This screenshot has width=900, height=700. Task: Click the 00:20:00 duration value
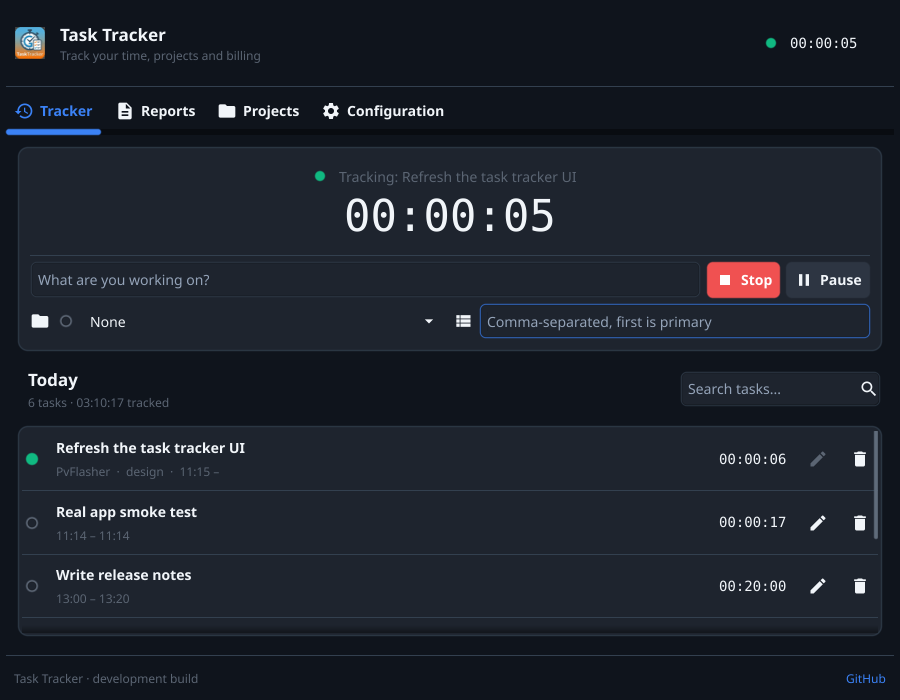pyautogui.click(x=752, y=586)
